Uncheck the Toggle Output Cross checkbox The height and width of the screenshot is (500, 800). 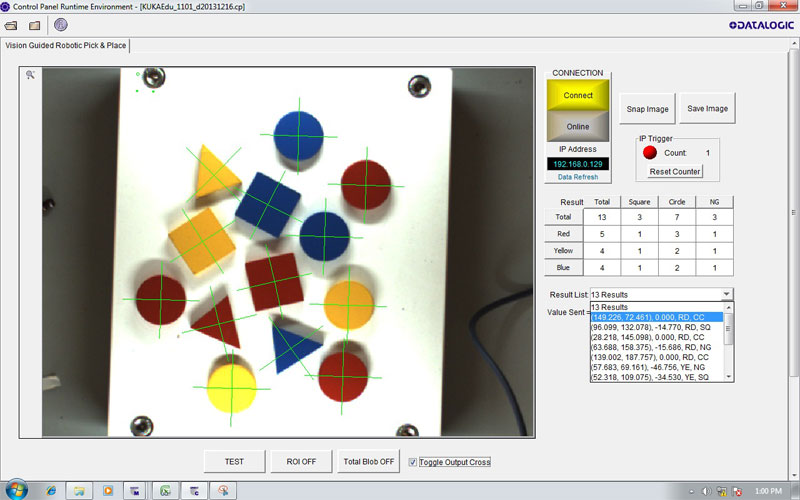click(x=413, y=461)
